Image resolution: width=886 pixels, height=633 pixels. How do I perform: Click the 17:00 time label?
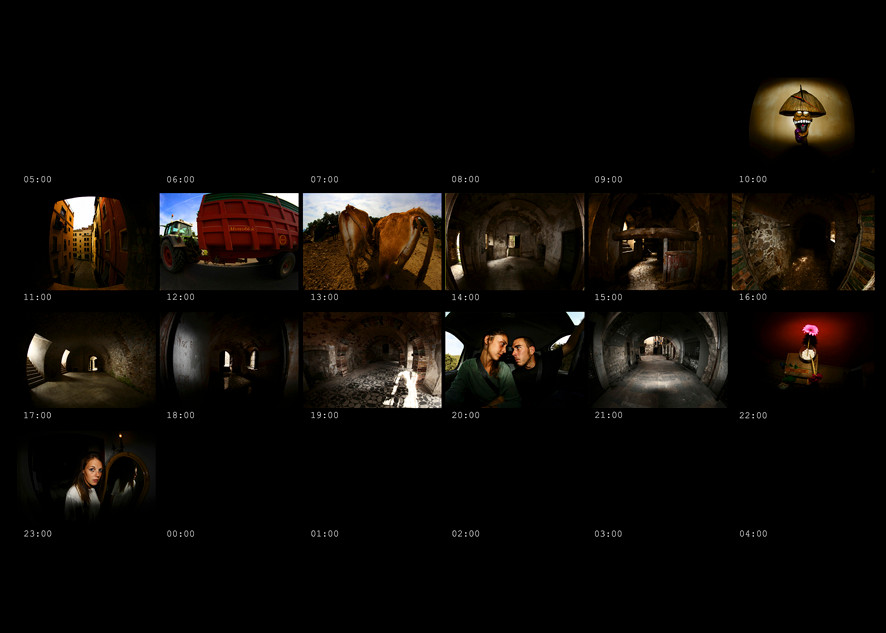37,415
